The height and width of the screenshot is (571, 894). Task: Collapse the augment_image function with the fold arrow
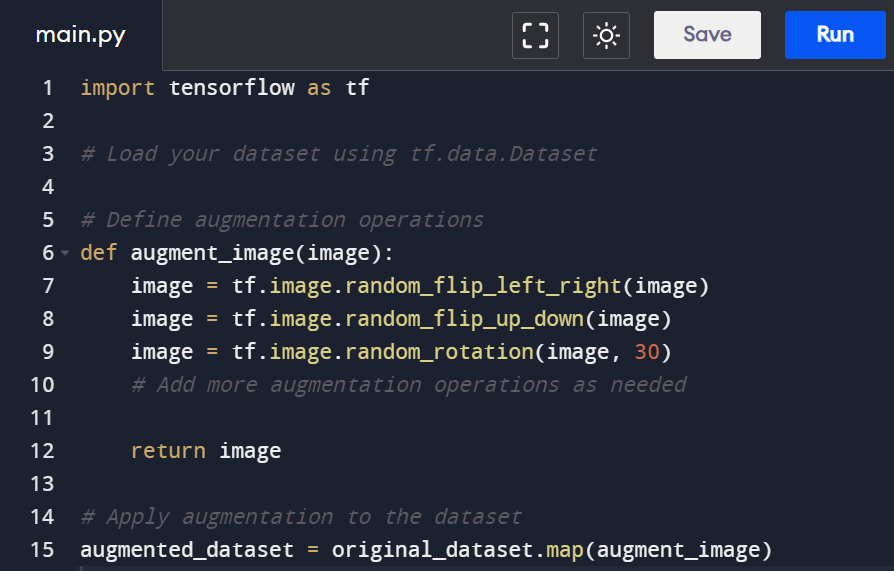click(x=66, y=253)
